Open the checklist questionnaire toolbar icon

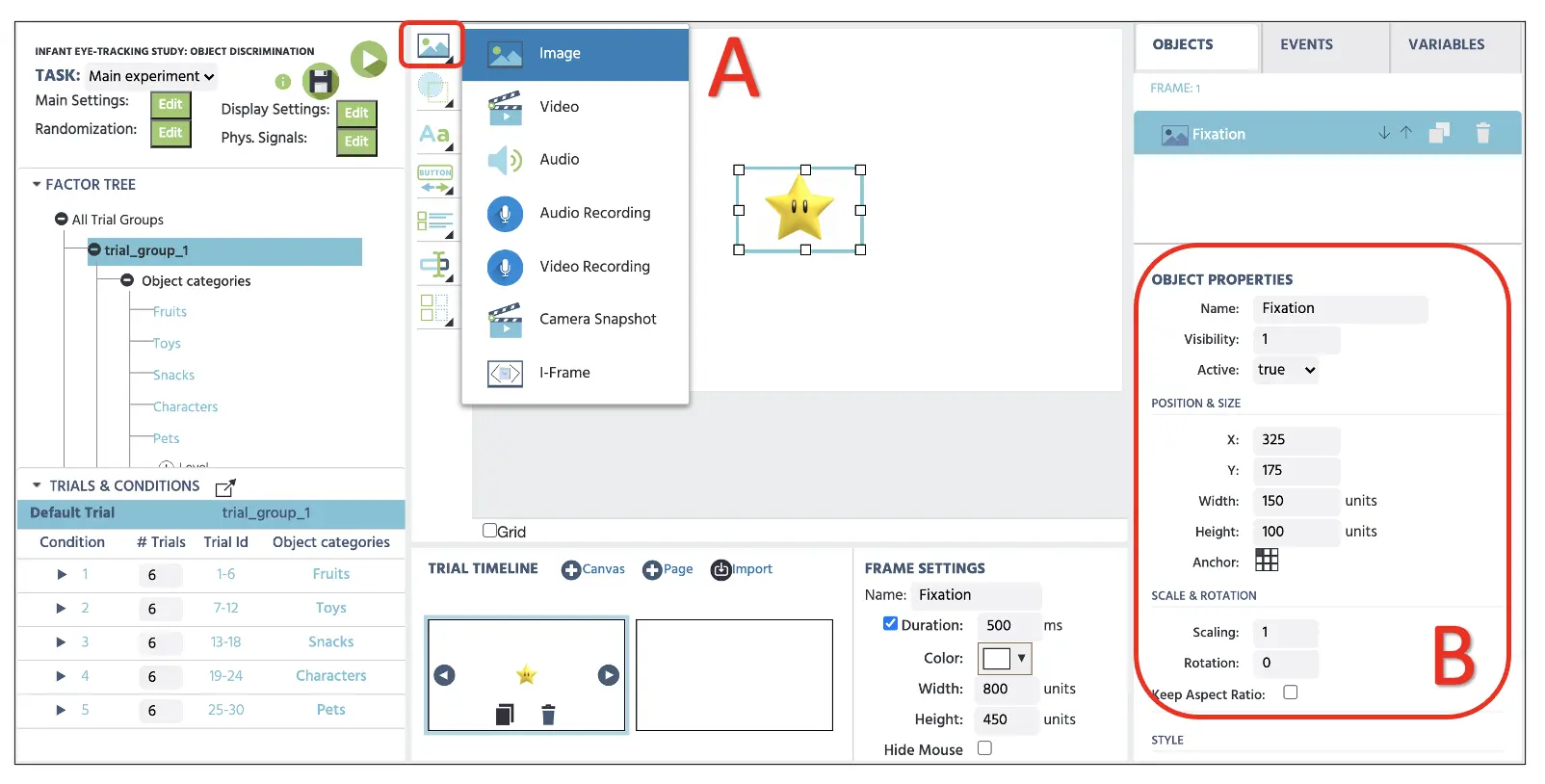(x=434, y=222)
